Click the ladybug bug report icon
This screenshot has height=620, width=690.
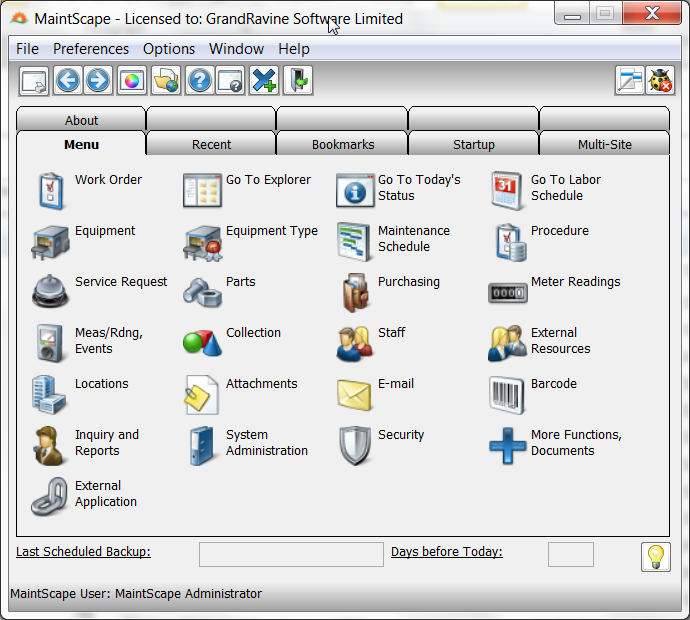coord(660,81)
